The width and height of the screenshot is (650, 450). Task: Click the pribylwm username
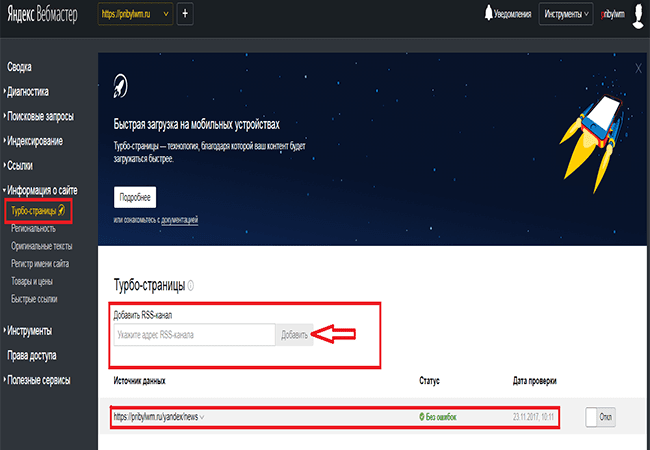(612, 14)
